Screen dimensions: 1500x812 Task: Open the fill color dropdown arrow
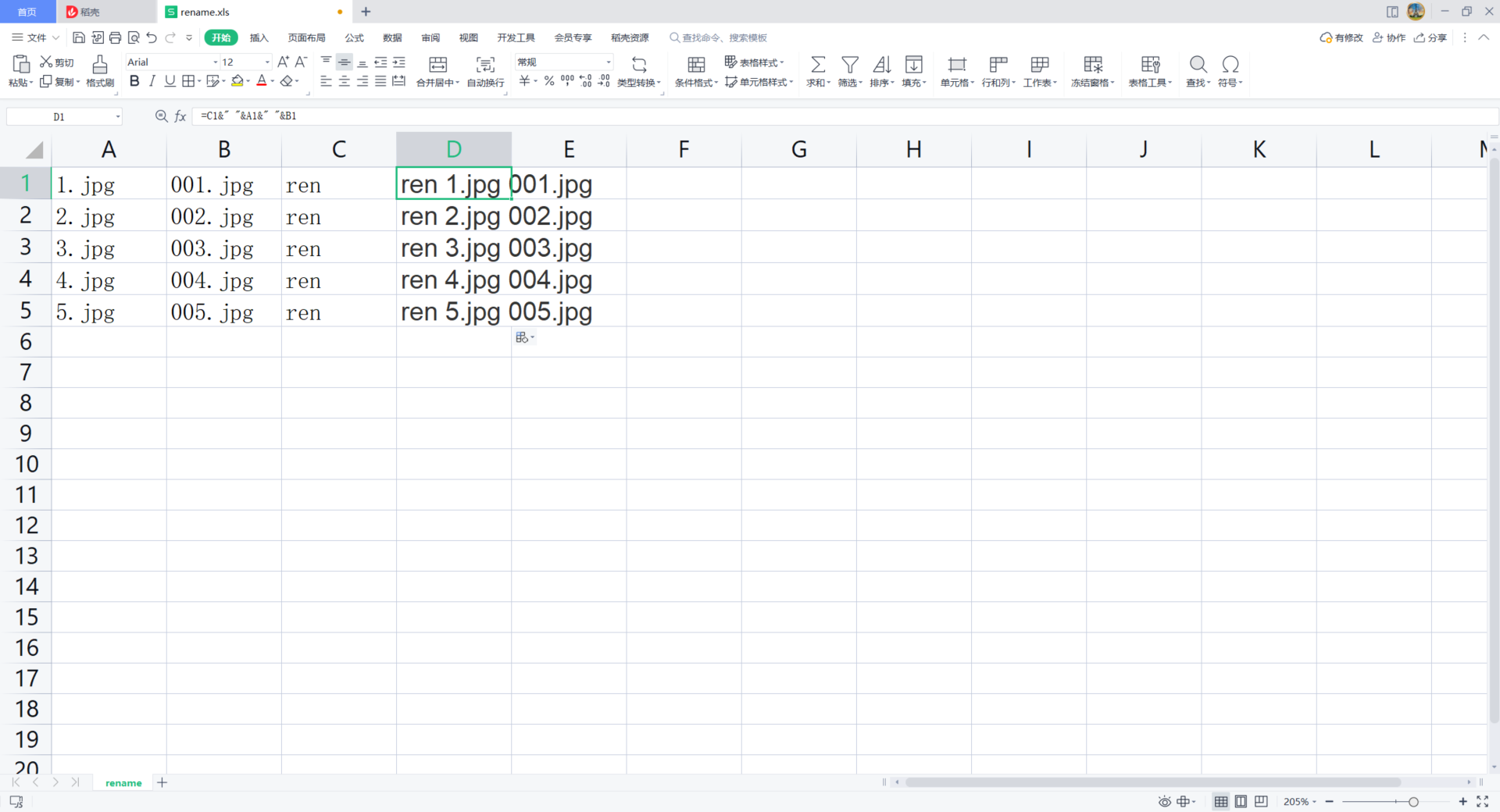tap(248, 81)
